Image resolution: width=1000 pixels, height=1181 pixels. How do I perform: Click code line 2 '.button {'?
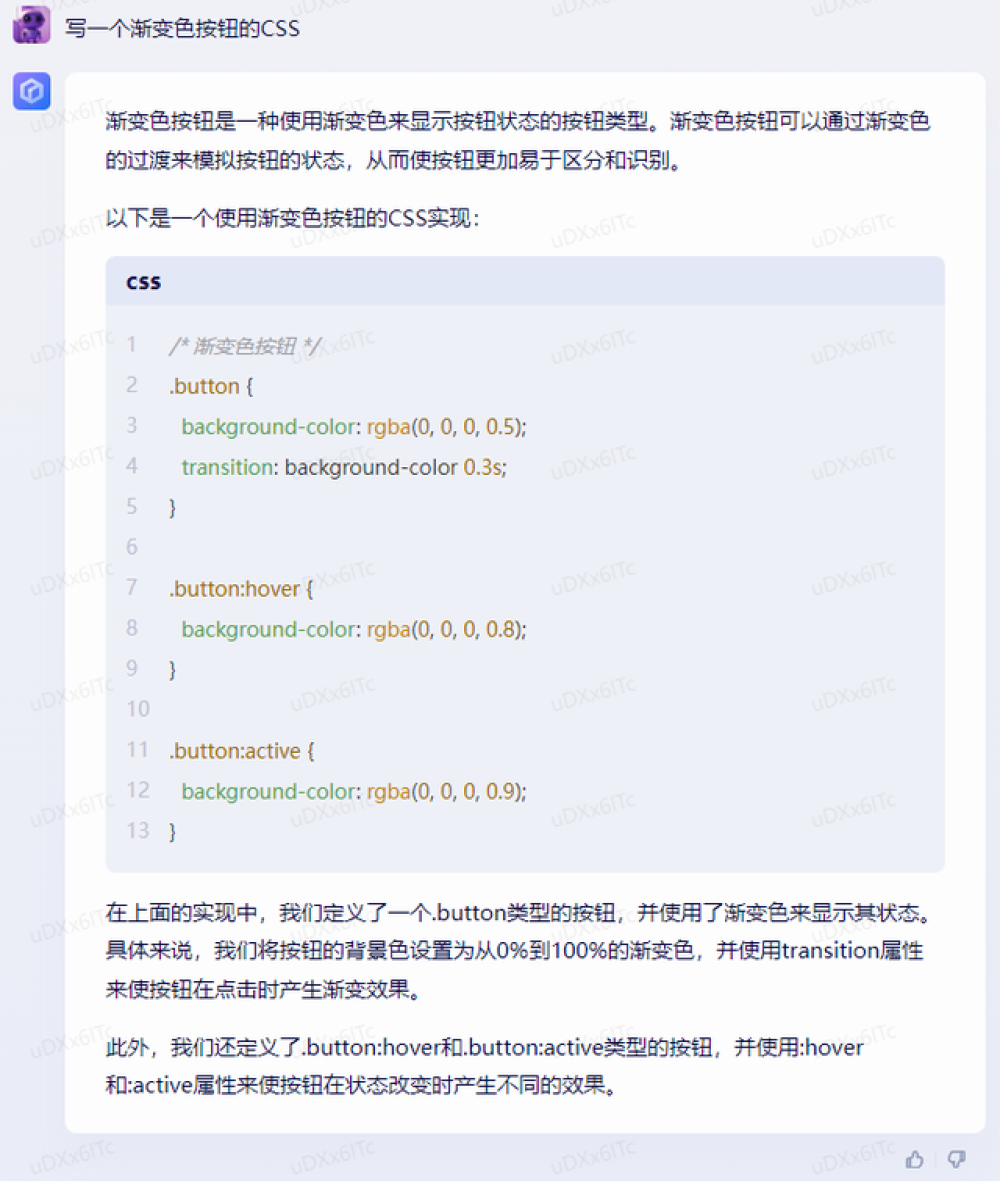[x=211, y=386]
